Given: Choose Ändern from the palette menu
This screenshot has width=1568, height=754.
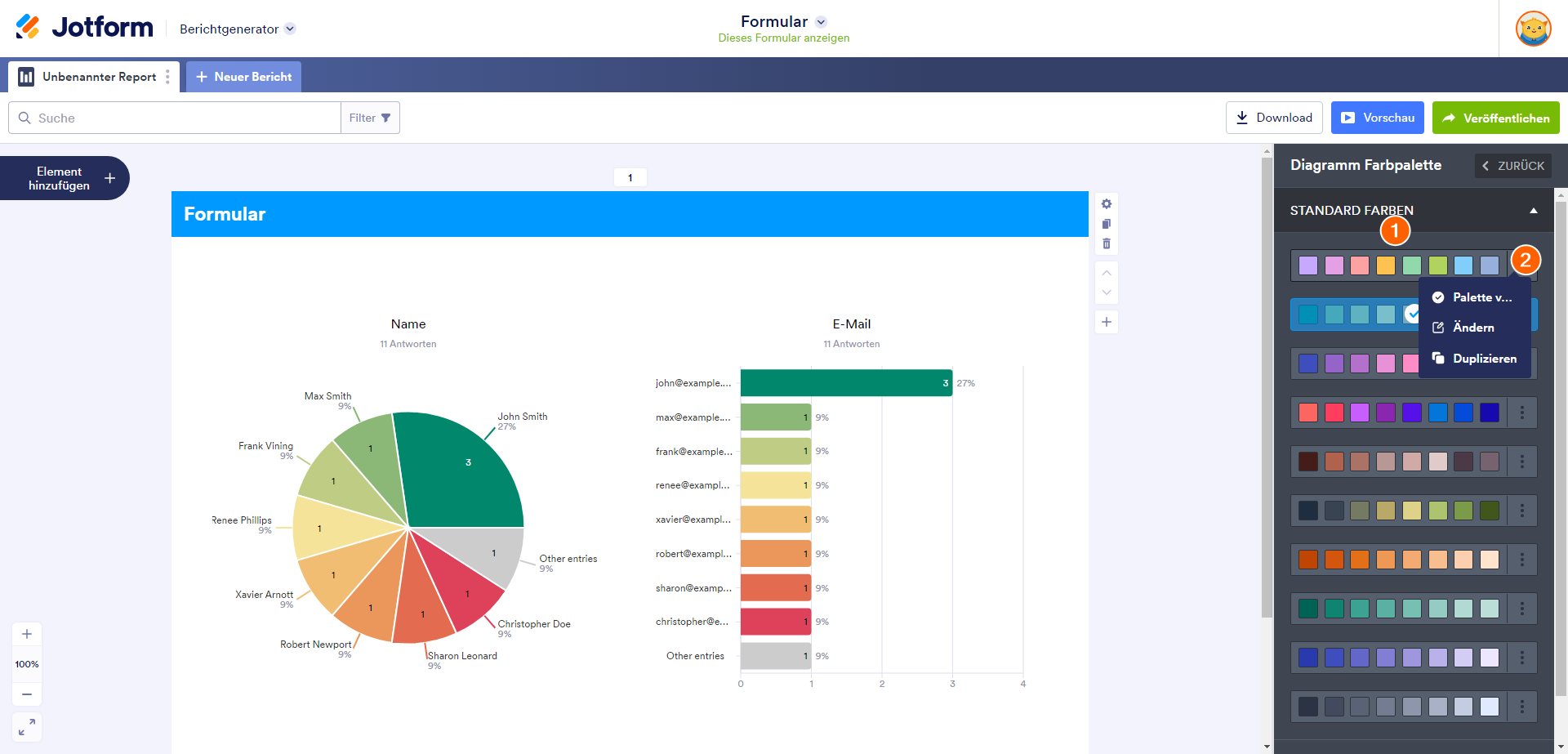Looking at the screenshot, I should pyautogui.click(x=1473, y=328).
